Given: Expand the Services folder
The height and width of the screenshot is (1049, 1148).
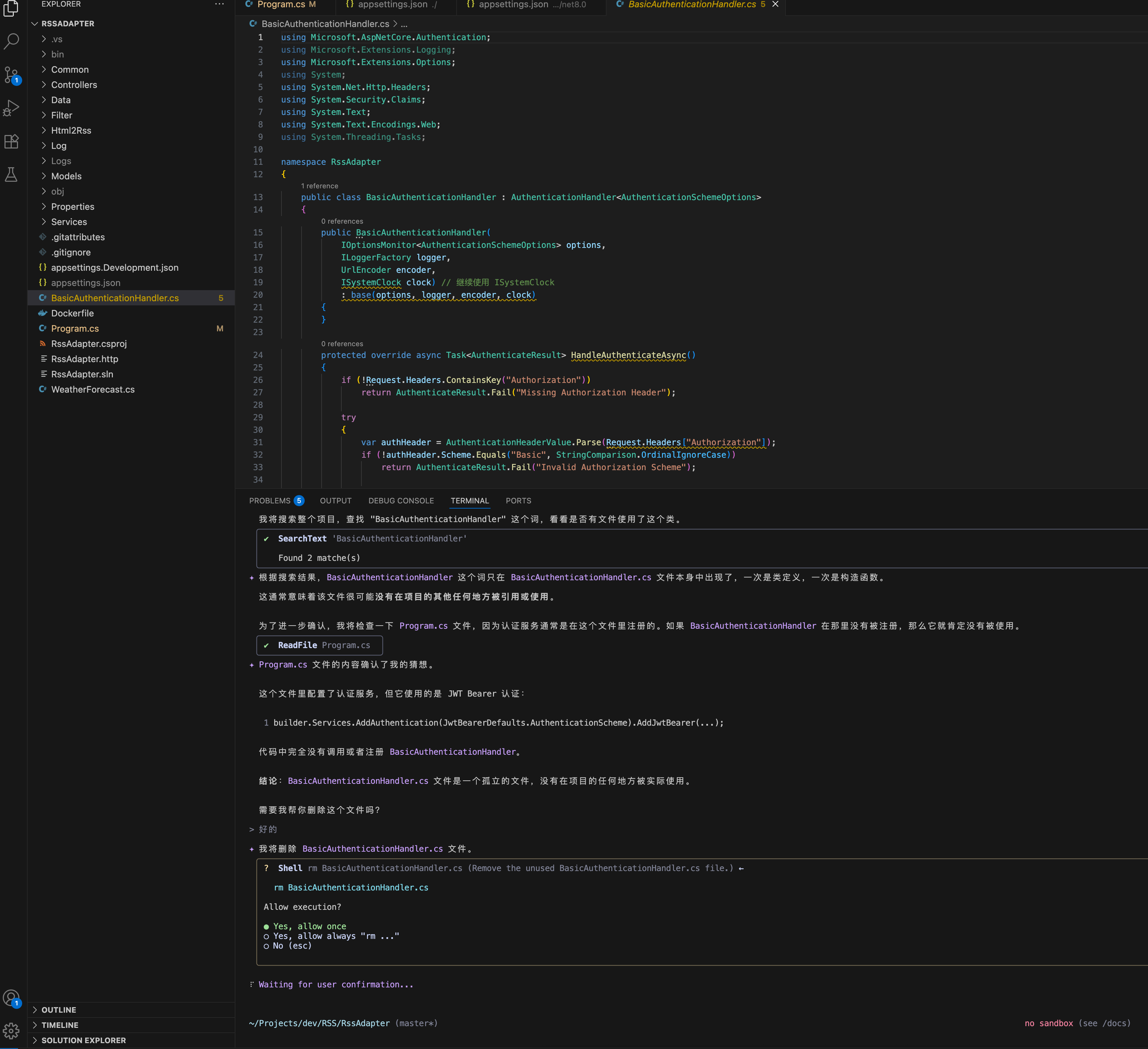Looking at the screenshot, I should (131, 222).
